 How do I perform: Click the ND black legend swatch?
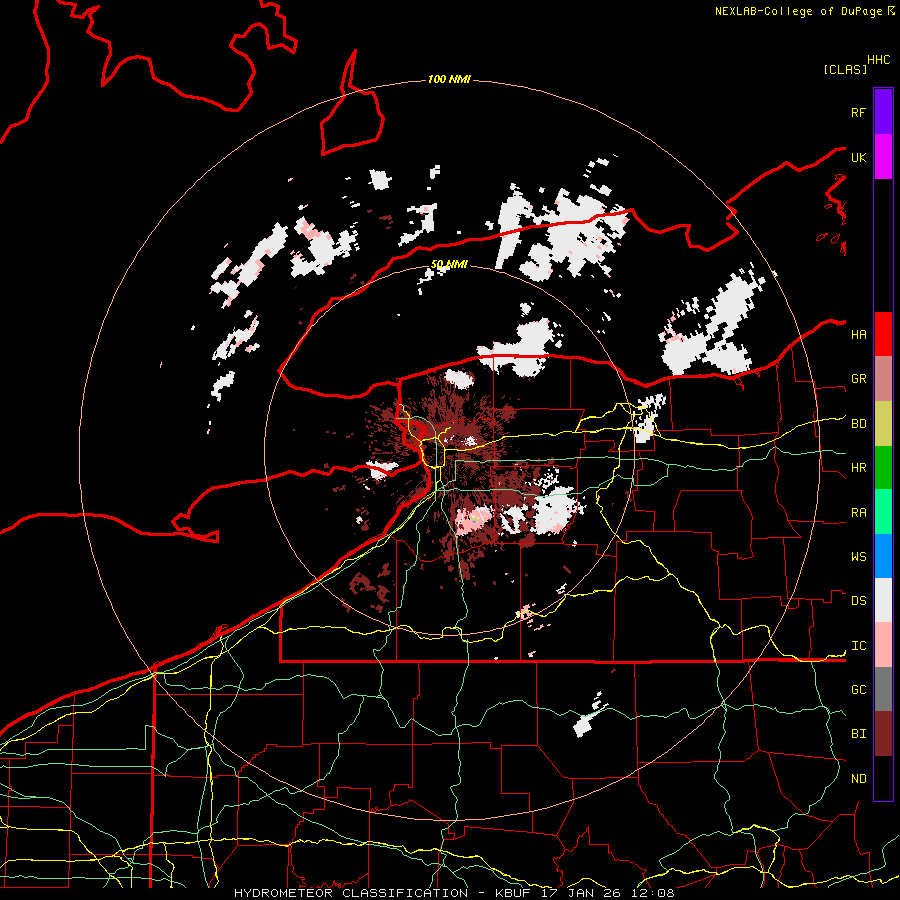883,778
